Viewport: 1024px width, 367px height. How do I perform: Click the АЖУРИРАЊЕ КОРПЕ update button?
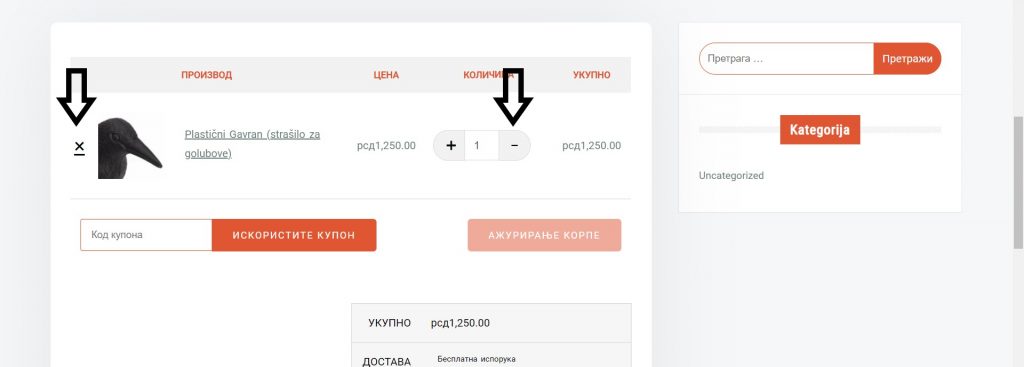click(544, 235)
